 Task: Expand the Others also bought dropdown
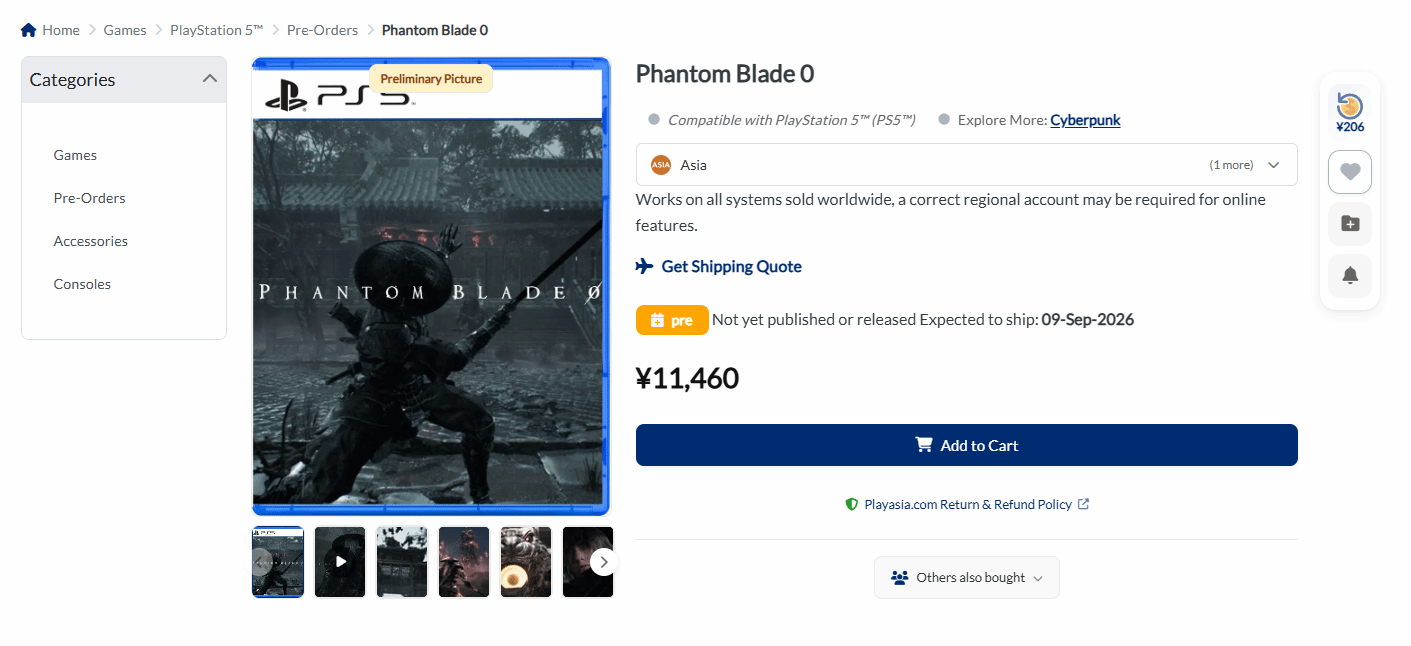tap(967, 578)
